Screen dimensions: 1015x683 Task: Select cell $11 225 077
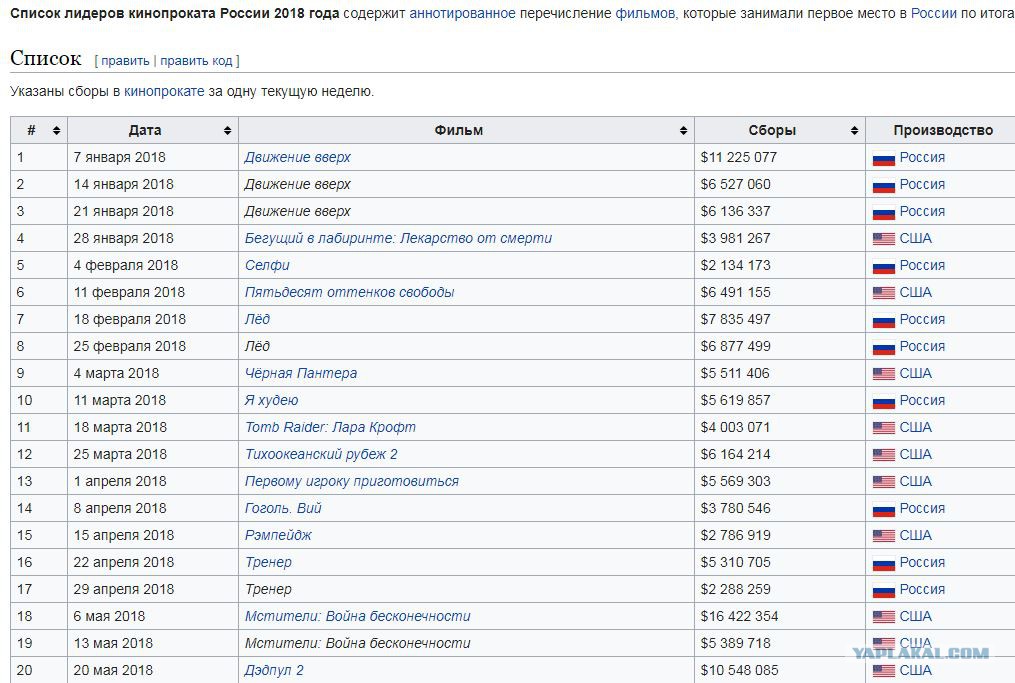[779, 157]
